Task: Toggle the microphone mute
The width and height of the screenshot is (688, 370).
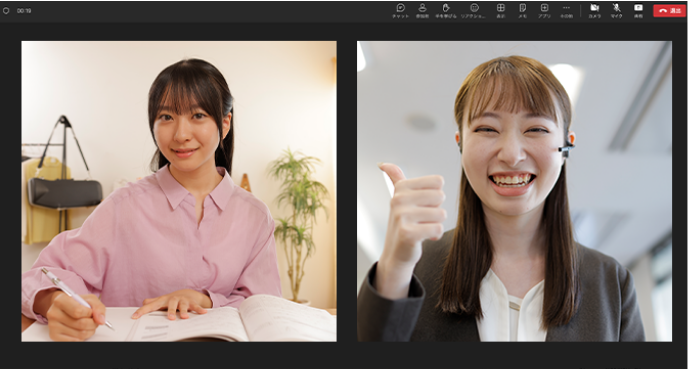Action: coord(616,11)
